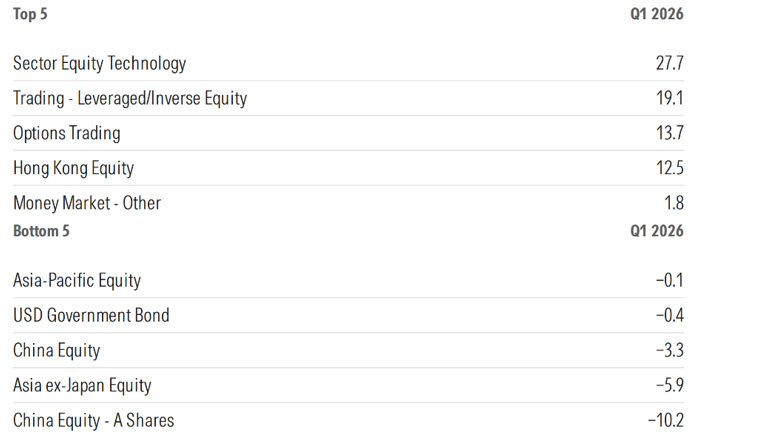This screenshot has height=442, width=758.
Task: Click the Top 5 table heading
Action: 30,14
